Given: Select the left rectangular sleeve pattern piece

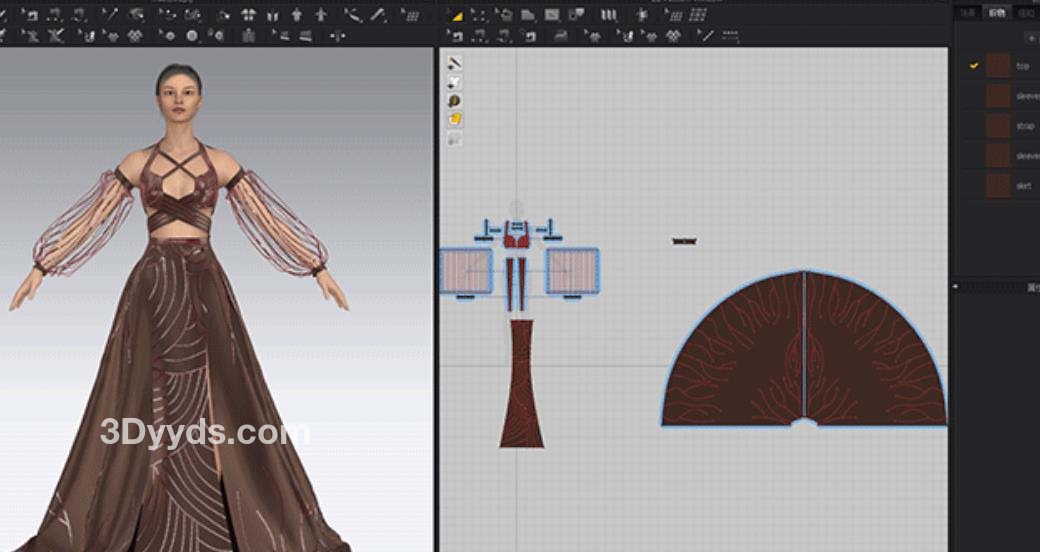Looking at the screenshot, I should click(x=467, y=271).
